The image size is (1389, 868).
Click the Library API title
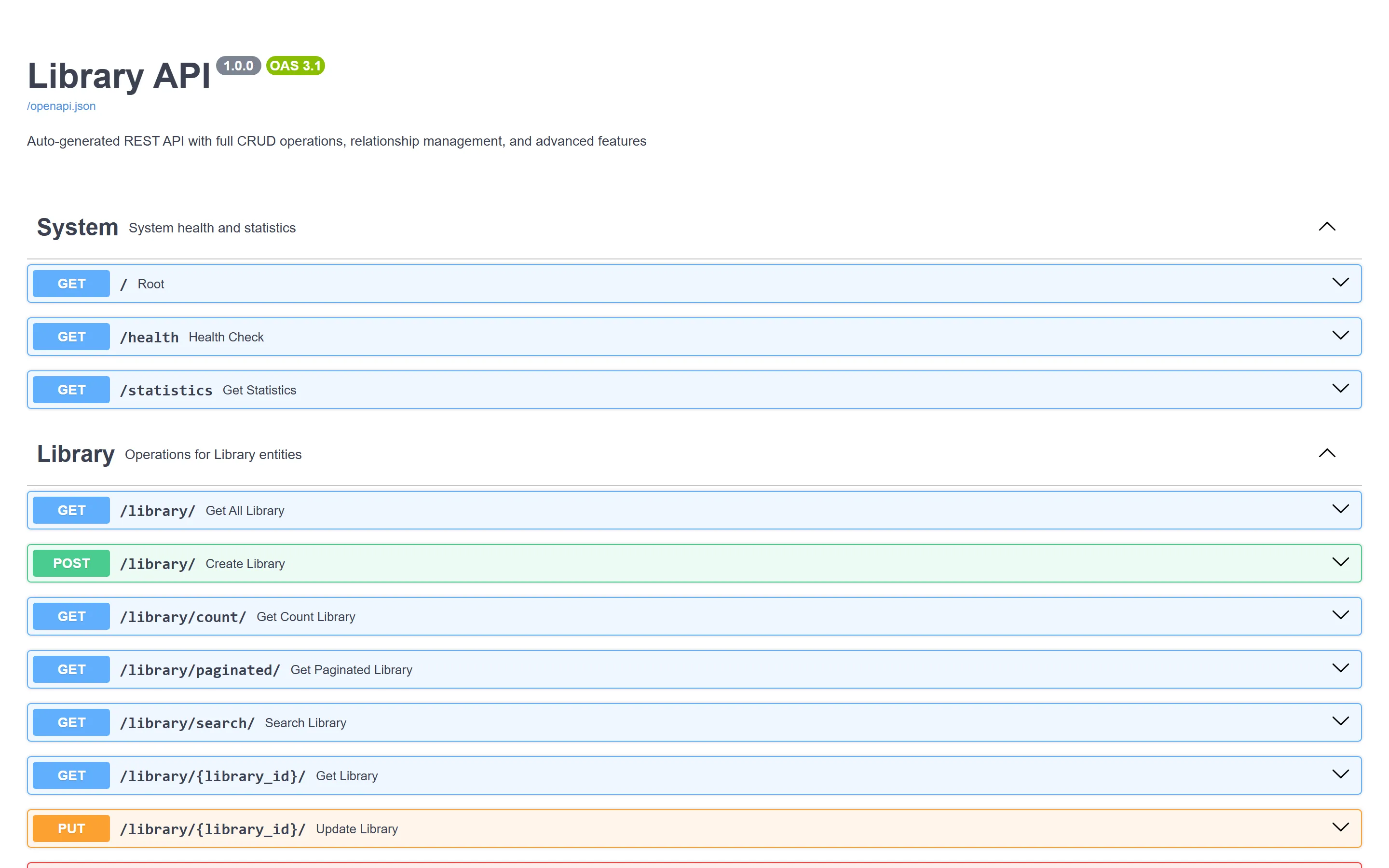(120, 76)
